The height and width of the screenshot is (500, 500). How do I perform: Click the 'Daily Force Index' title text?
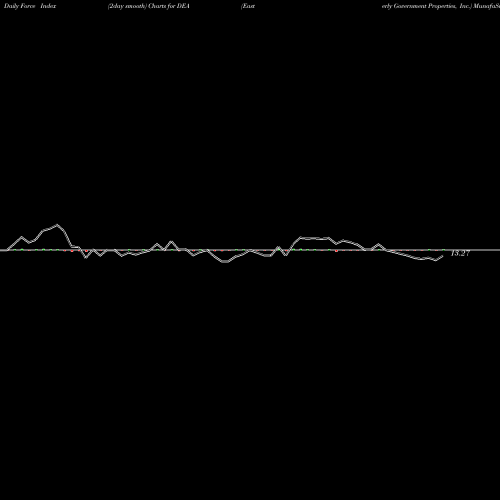[x=30, y=6]
